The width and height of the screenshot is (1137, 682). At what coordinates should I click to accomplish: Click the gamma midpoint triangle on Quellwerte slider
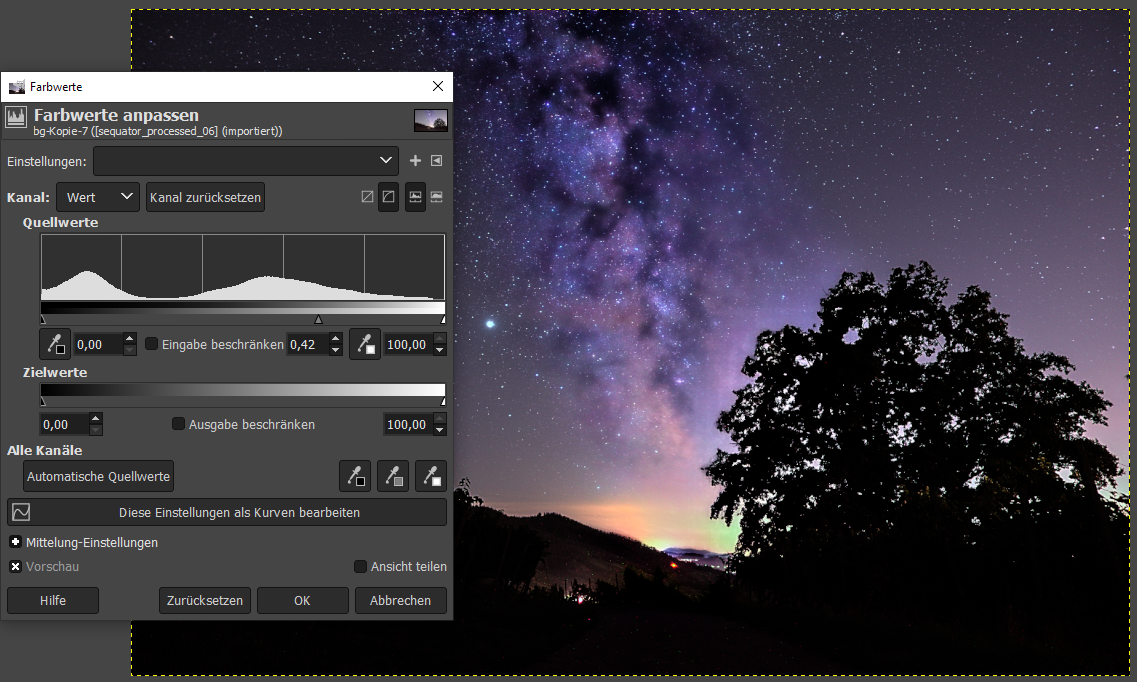[x=318, y=320]
